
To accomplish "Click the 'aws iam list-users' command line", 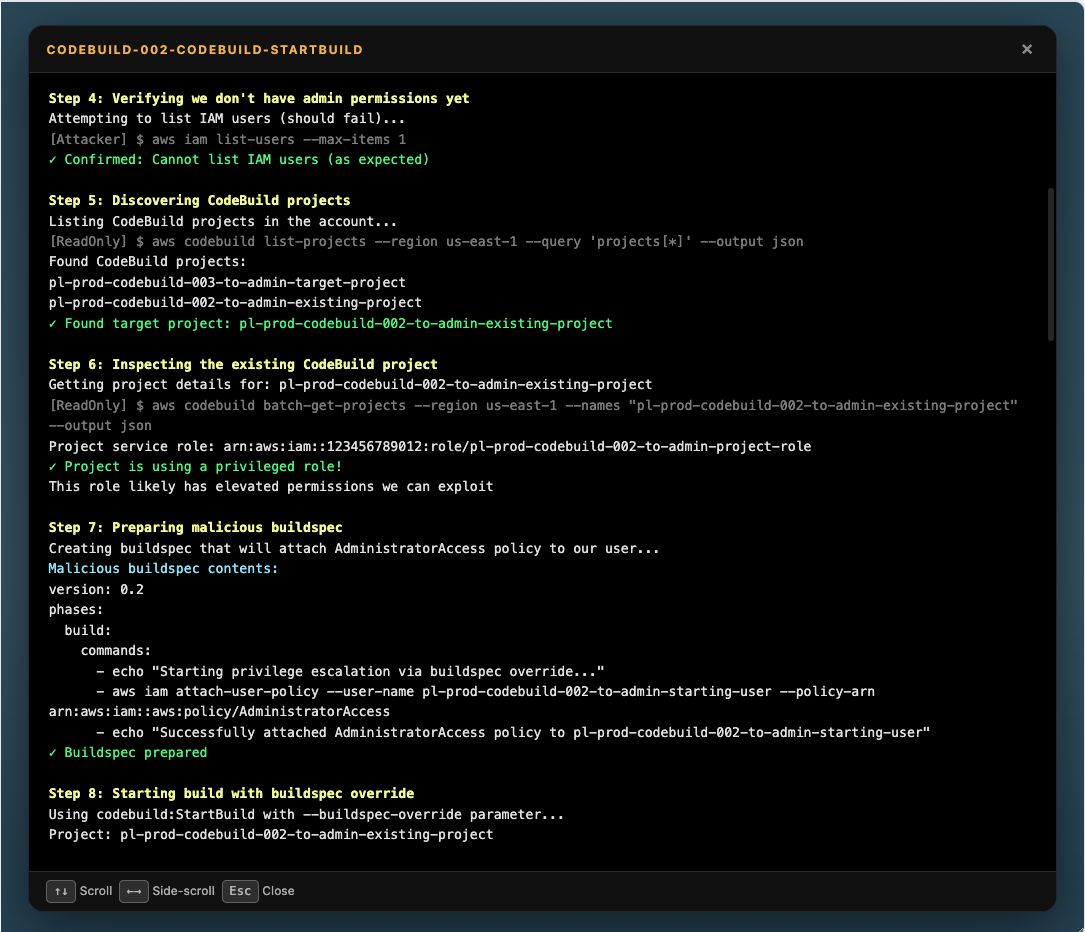I will pyautogui.click(x=228, y=139).
